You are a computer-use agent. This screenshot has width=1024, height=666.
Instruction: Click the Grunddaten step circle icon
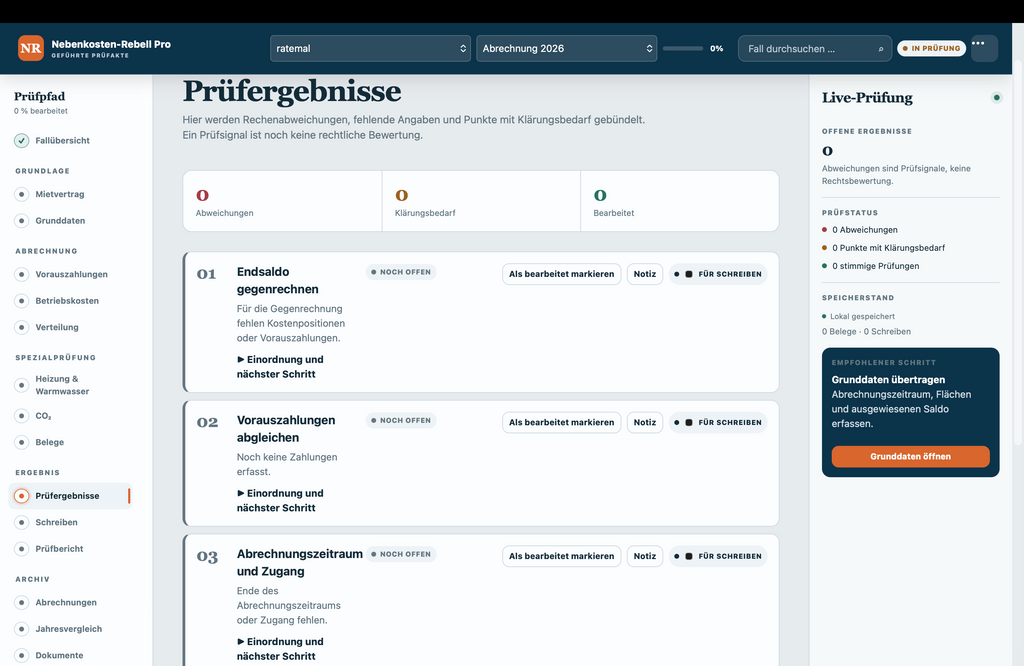coord(22,221)
